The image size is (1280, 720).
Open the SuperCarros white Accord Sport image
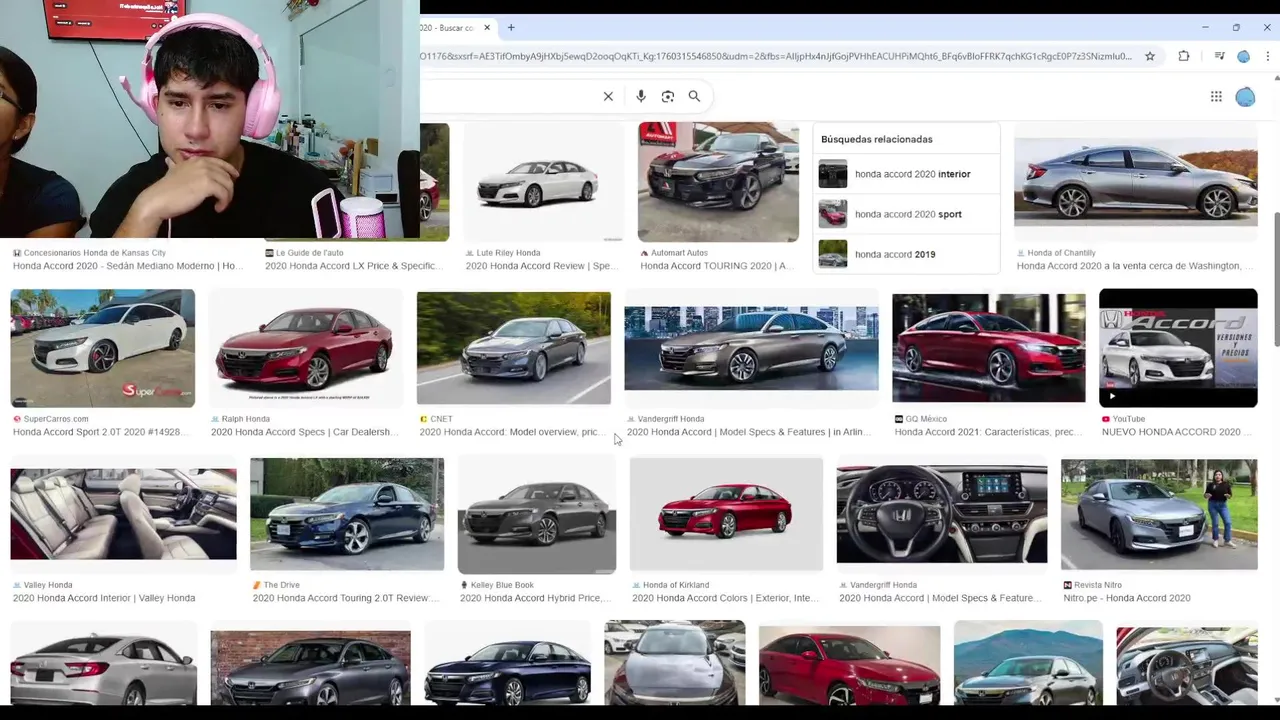click(x=103, y=348)
